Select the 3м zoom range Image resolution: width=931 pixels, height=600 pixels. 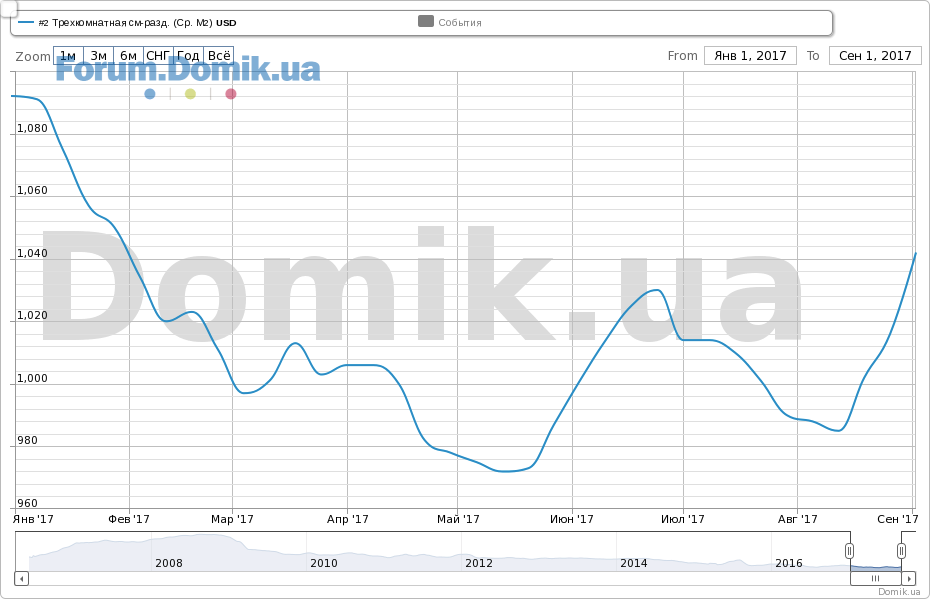click(x=99, y=56)
